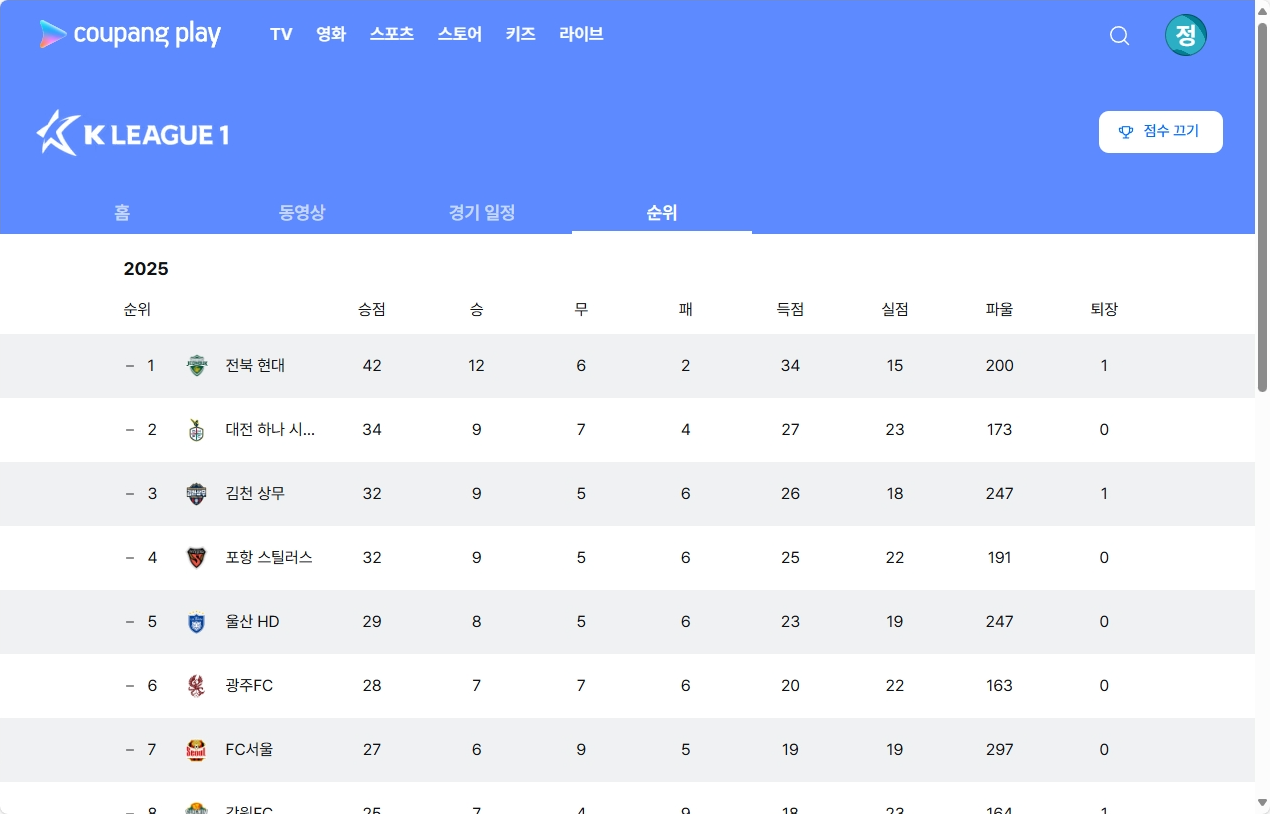Screen dimensions: 1270x814
Task: Open the 스토어 menu
Action: point(460,34)
